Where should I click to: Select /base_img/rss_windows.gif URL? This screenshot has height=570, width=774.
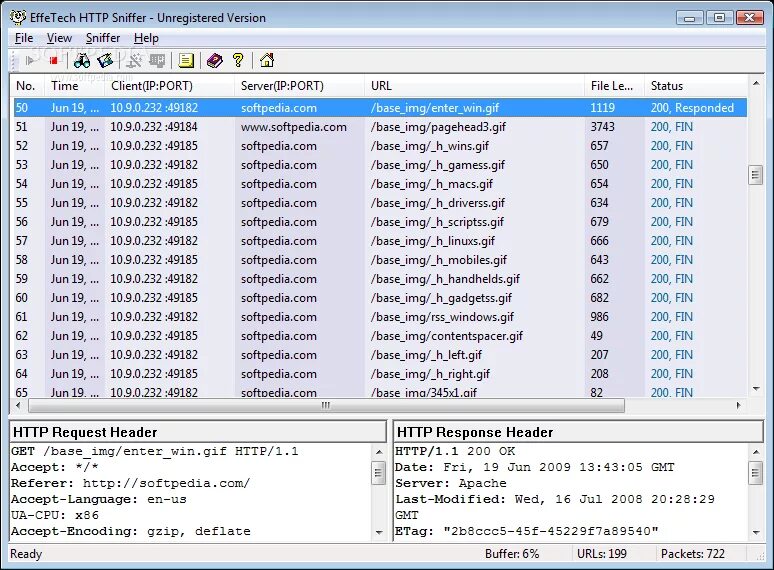pos(442,317)
